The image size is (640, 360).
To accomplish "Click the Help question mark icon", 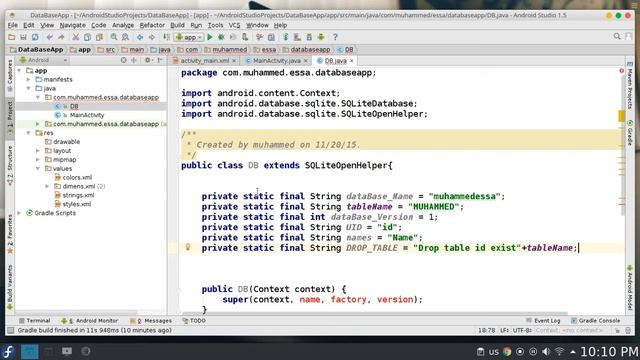I will coord(335,37).
